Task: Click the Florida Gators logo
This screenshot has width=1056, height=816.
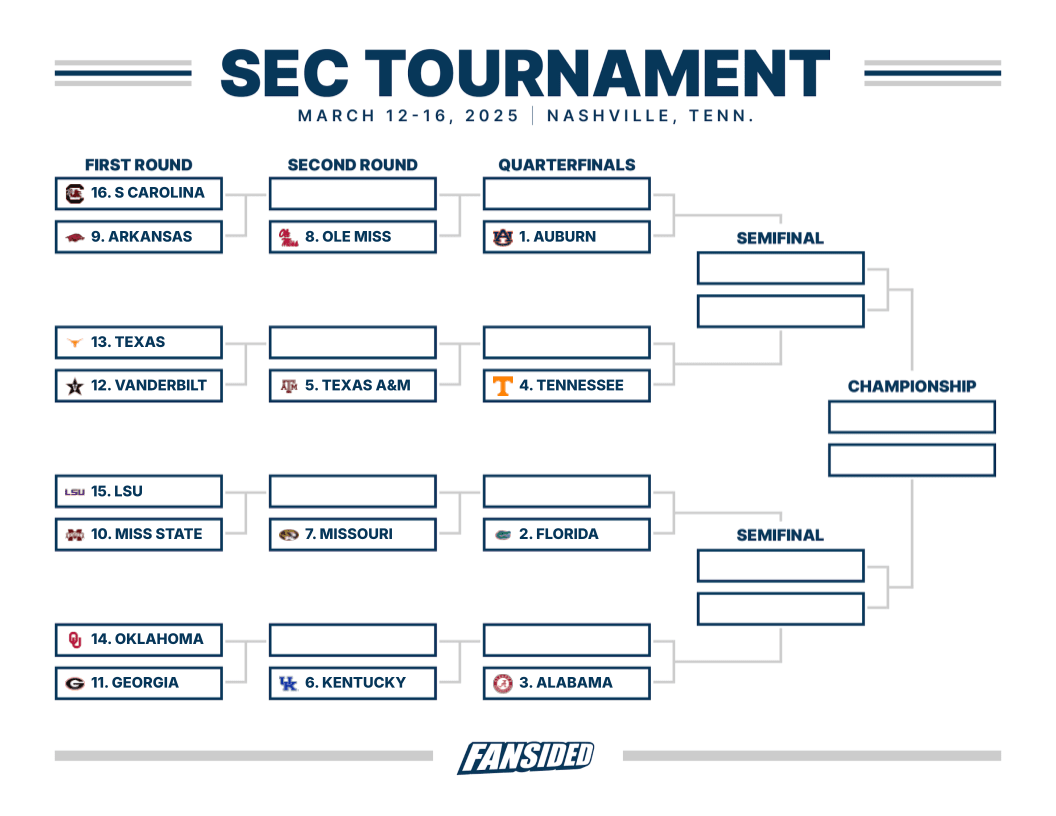Action: pyautogui.click(x=502, y=534)
